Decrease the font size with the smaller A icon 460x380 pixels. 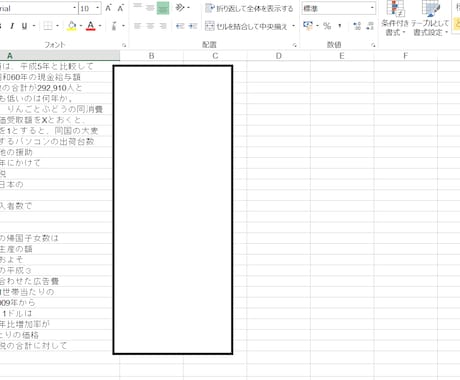tap(121, 8)
